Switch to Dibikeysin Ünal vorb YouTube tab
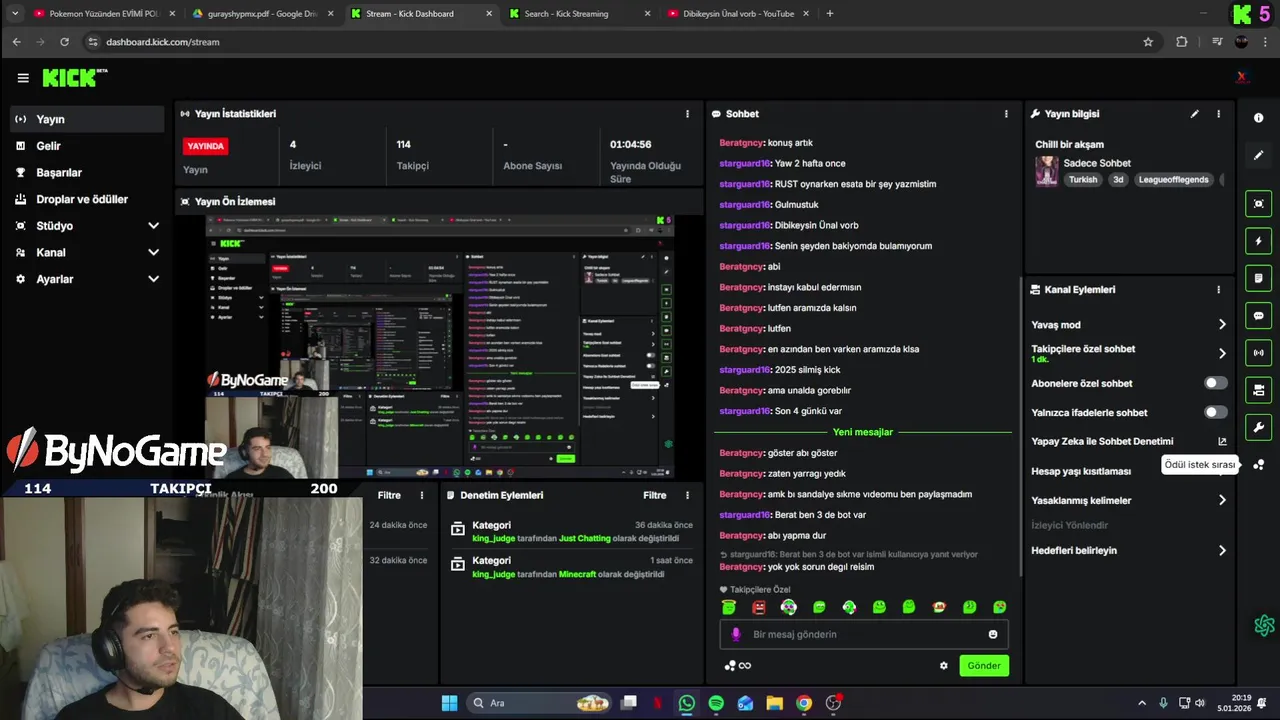 pyautogui.click(x=738, y=14)
